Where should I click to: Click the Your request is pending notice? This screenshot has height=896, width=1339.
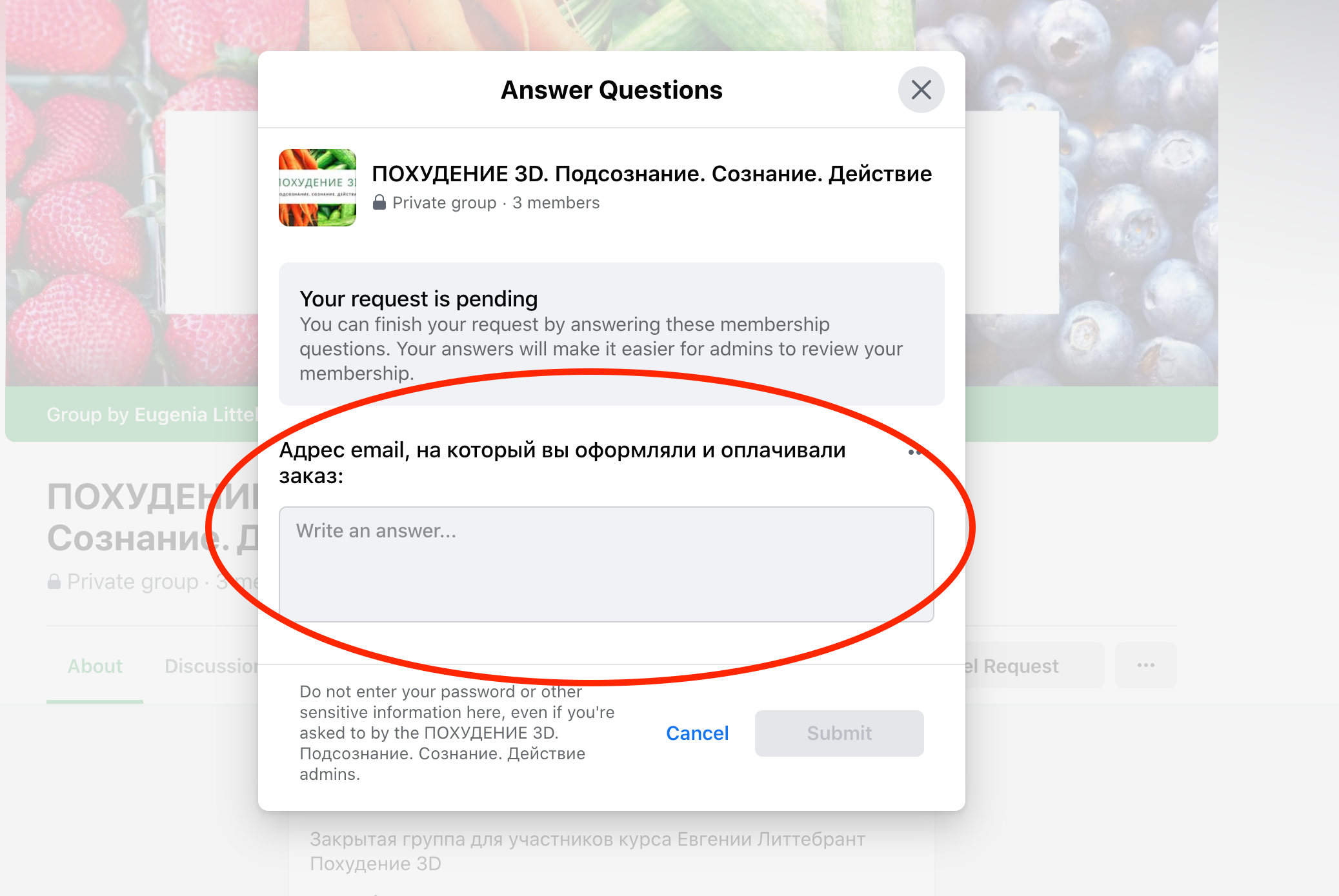tap(611, 334)
